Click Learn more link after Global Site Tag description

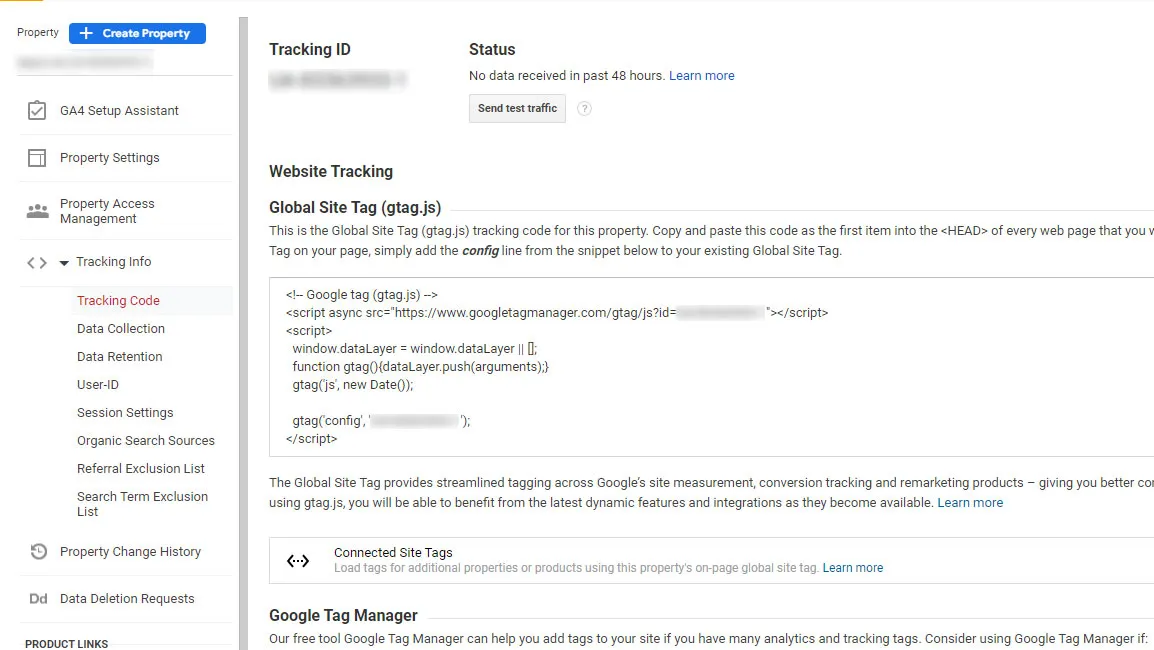pos(970,503)
